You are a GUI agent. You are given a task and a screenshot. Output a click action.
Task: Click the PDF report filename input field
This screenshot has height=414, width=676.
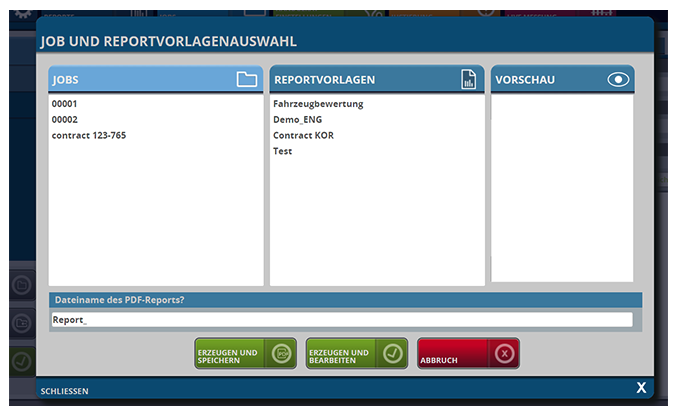(342, 320)
